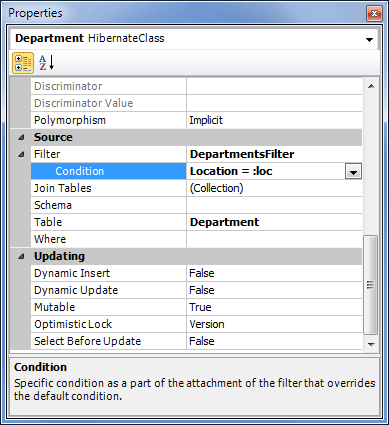The image size is (389, 425).
Task: Click the empty Discriminator value field
Action: click(x=274, y=86)
